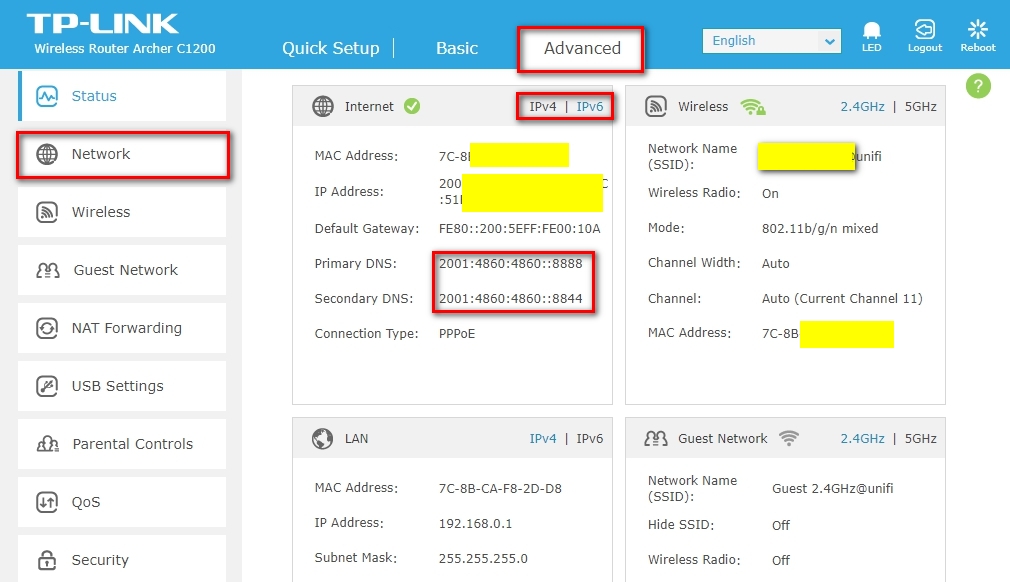Click Channel value Auto (Current Channel 11)
This screenshot has height=582, width=1010.
tap(842, 299)
